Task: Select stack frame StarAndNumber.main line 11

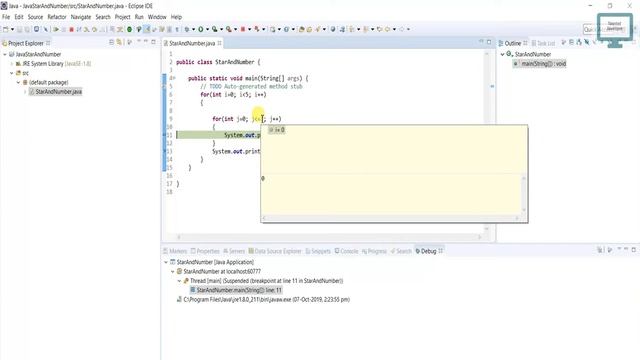Action: [x=236, y=290]
